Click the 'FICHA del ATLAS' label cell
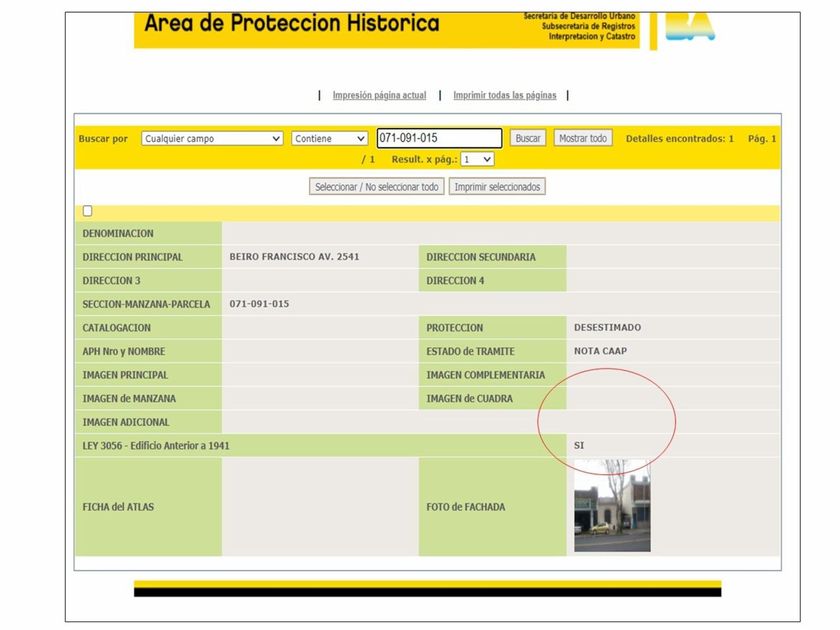 [x=118, y=507]
